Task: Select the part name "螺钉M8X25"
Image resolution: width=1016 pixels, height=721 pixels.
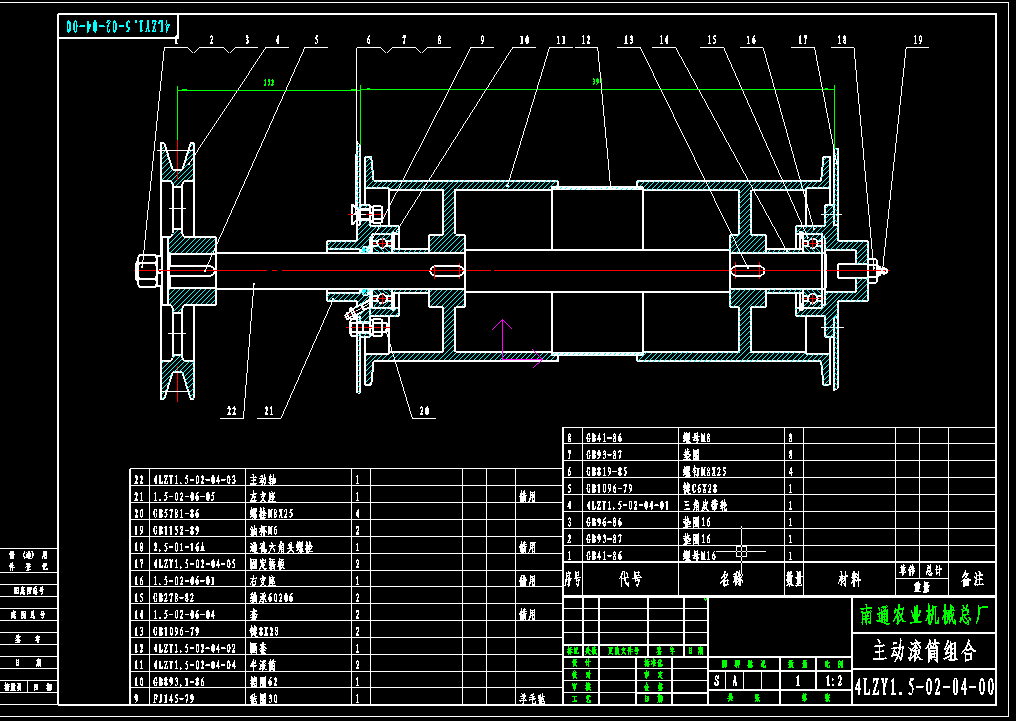Action: pos(705,472)
